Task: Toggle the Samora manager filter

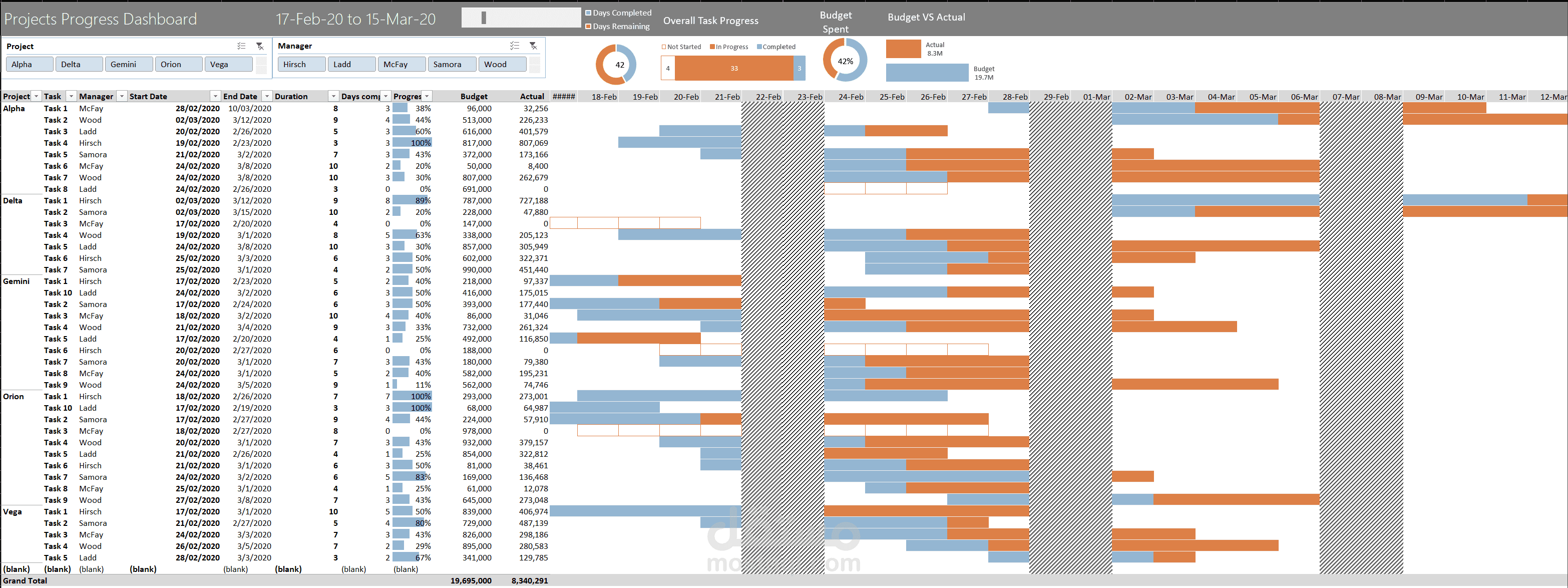Action: pyautogui.click(x=452, y=64)
